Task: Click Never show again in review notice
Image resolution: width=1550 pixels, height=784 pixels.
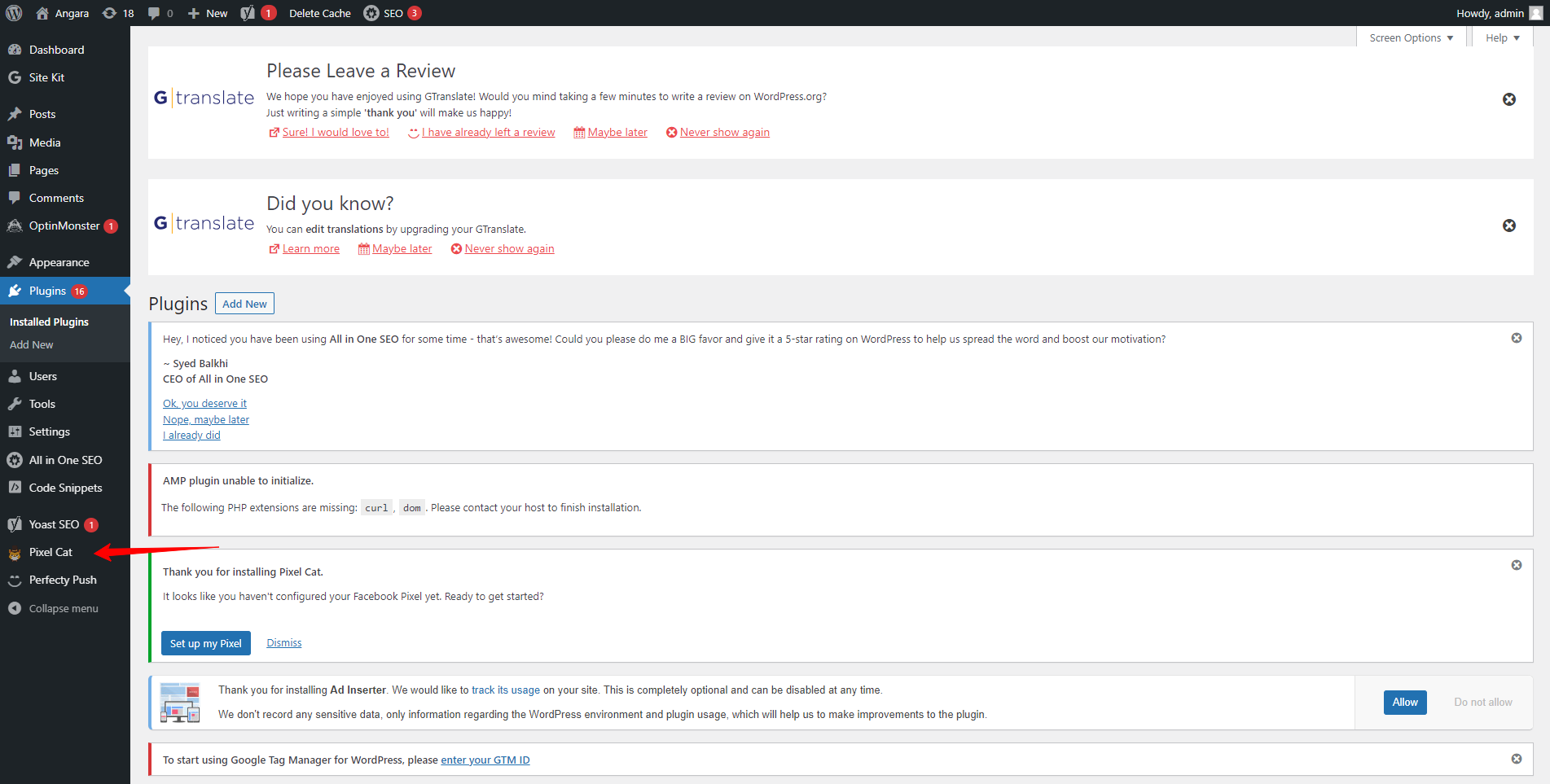Action: pyautogui.click(x=724, y=133)
